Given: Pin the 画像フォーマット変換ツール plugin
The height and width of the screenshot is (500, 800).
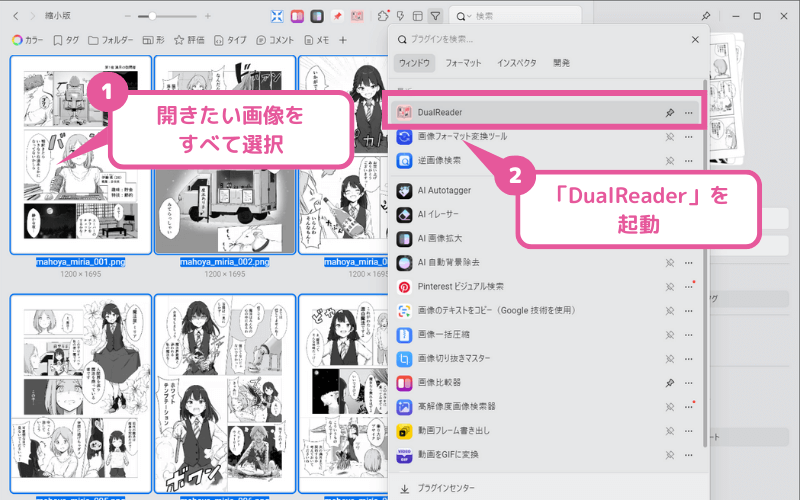Looking at the screenshot, I should (x=670, y=137).
